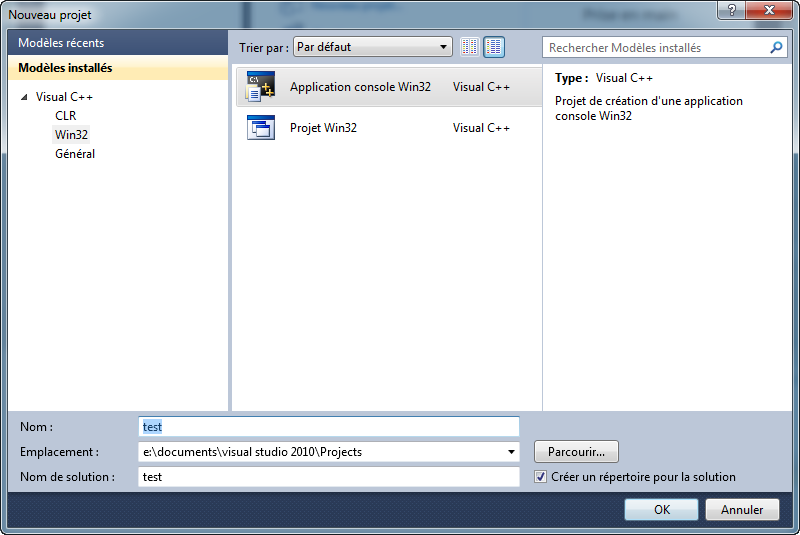Select the Win32 category
Viewport: 800px width, 535px height.
point(71,135)
